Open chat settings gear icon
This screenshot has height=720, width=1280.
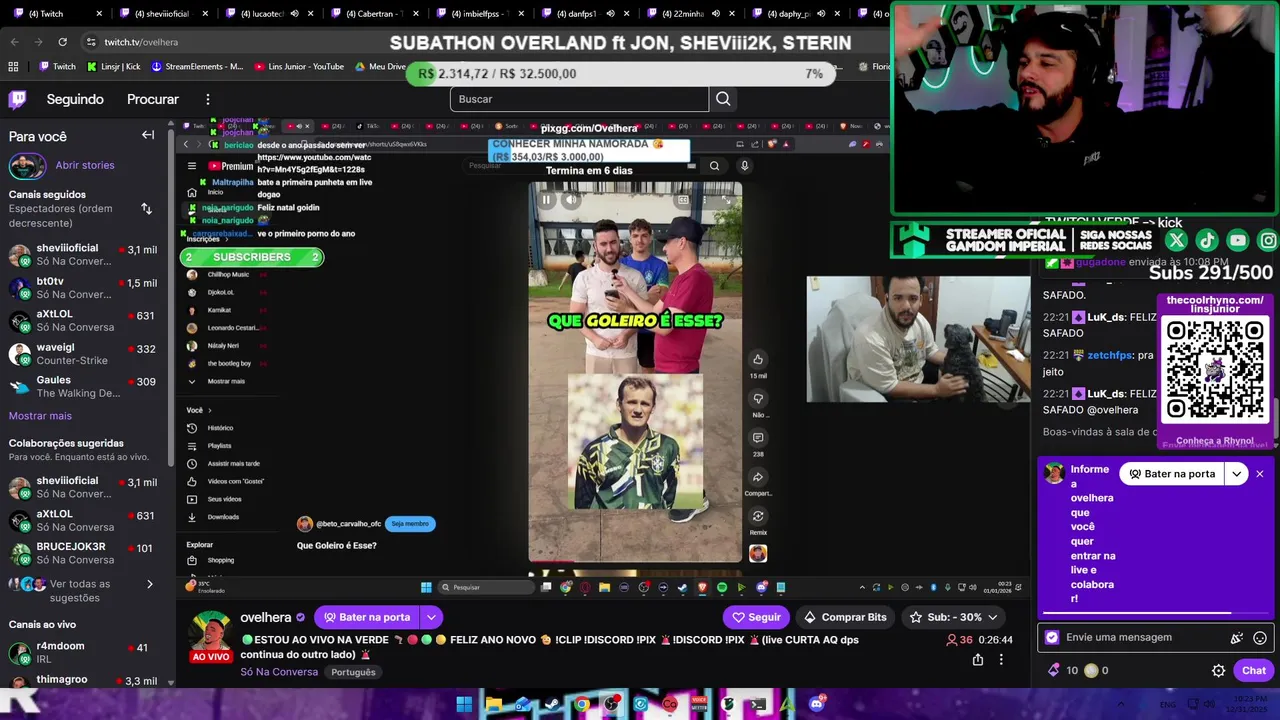point(1218,671)
